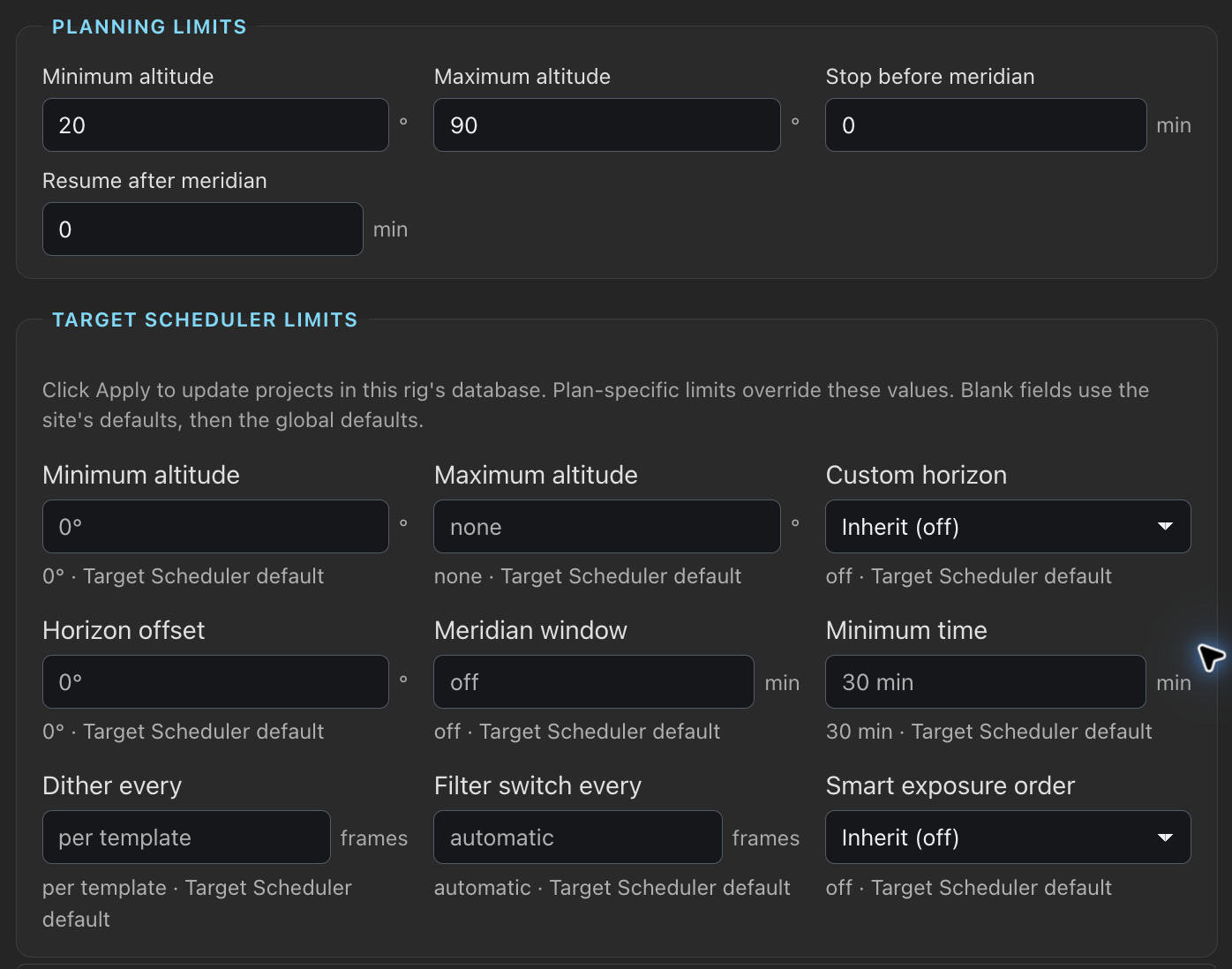Image resolution: width=1232 pixels, height=969 pixels.
Task: Select the Meridian window input field
Action: pyautogui.click(x=594, y=682)
